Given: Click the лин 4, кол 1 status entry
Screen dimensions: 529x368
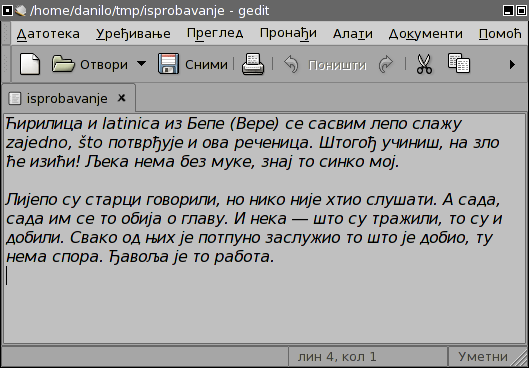Looking at the screenshot, I should (337, 356).
